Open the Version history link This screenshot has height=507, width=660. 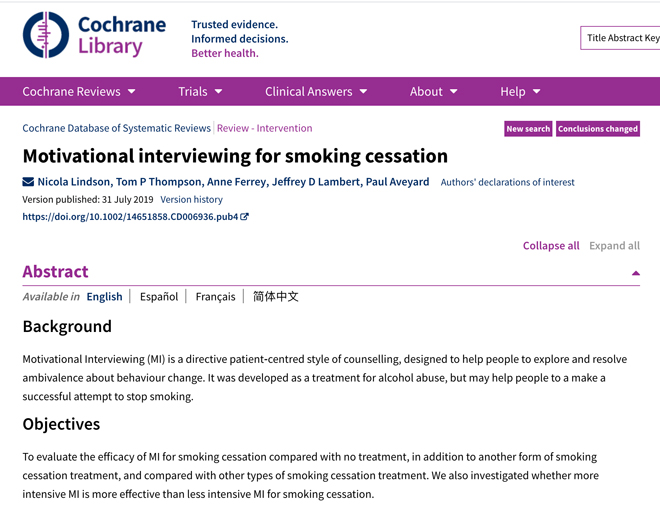(192, 199)
